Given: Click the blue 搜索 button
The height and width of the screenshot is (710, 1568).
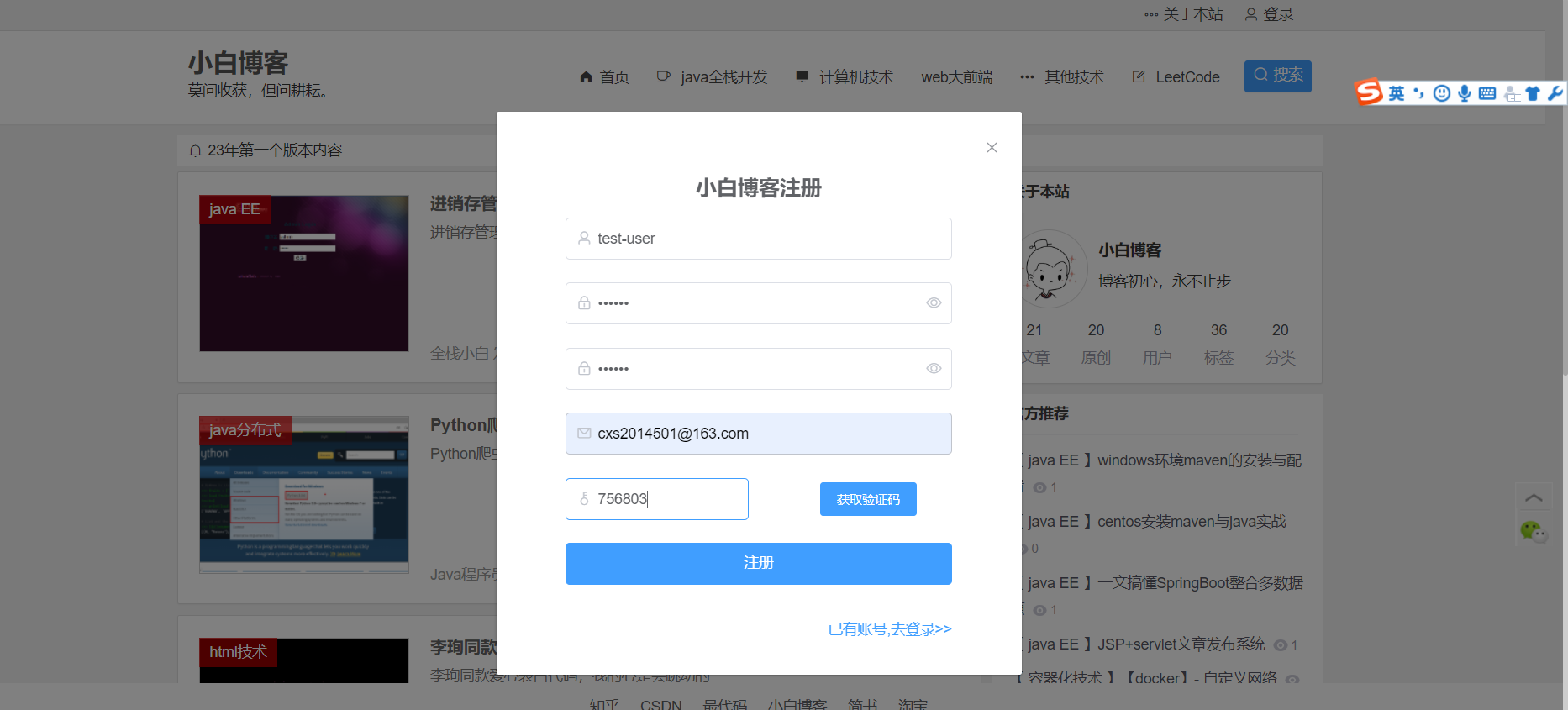Looking at the screenshot, I should (x=1277, y=76).
